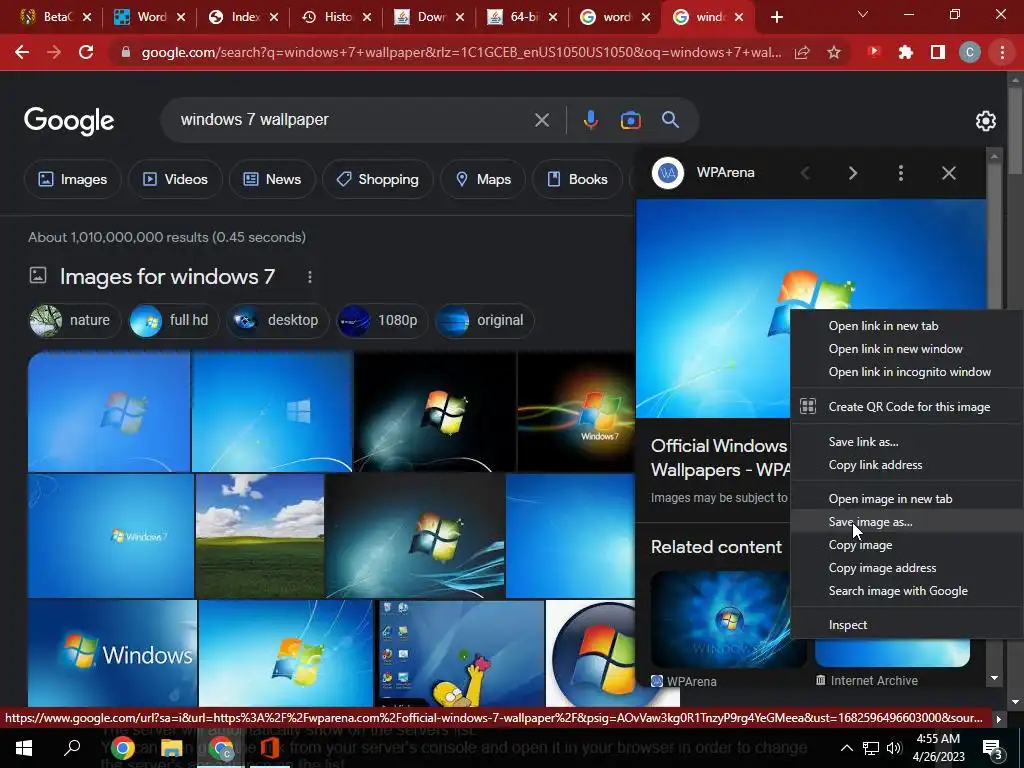Open Windows taskbar search
Viewport: 1024px width, 768px height.
(x=72, y=748)
